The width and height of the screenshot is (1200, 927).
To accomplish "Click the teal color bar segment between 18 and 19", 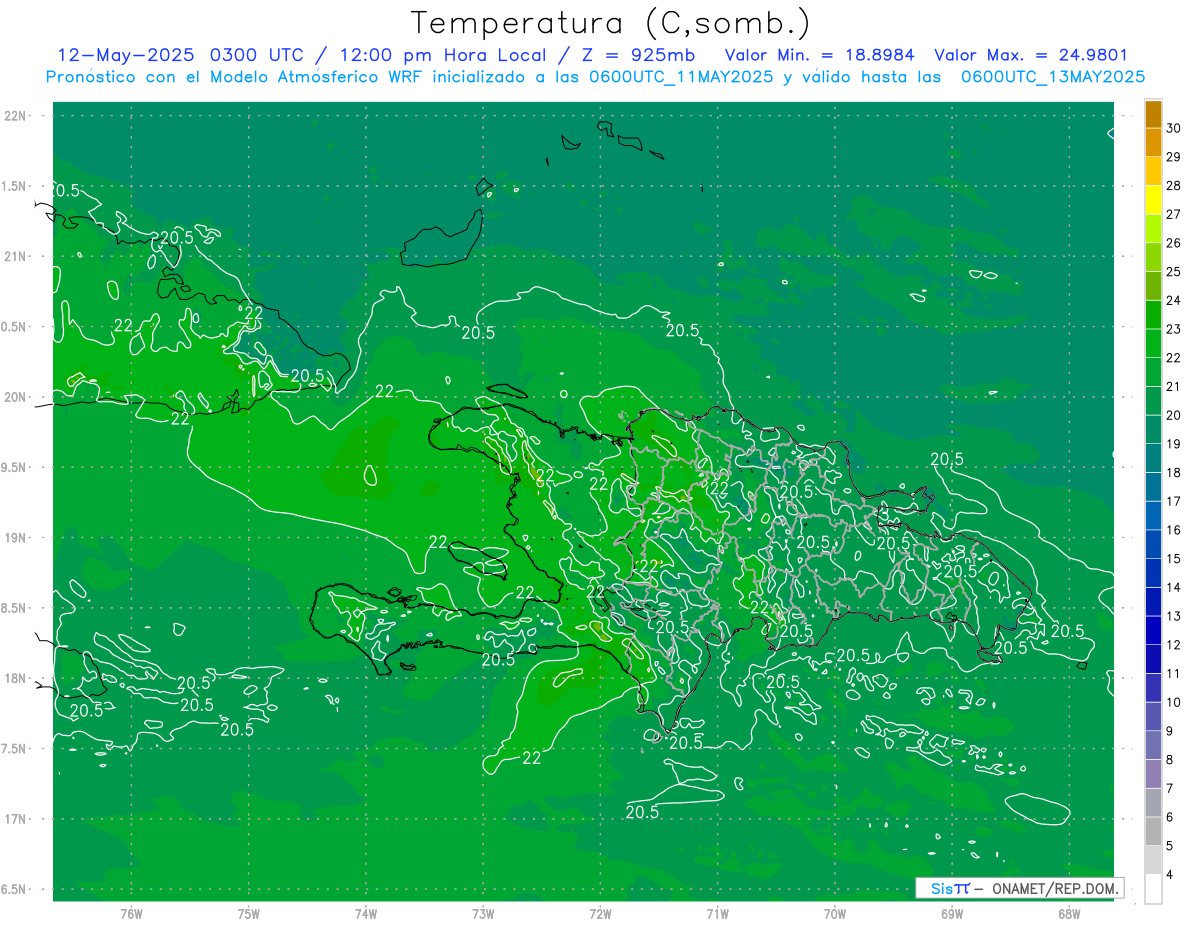I will tap(1153, 458).
